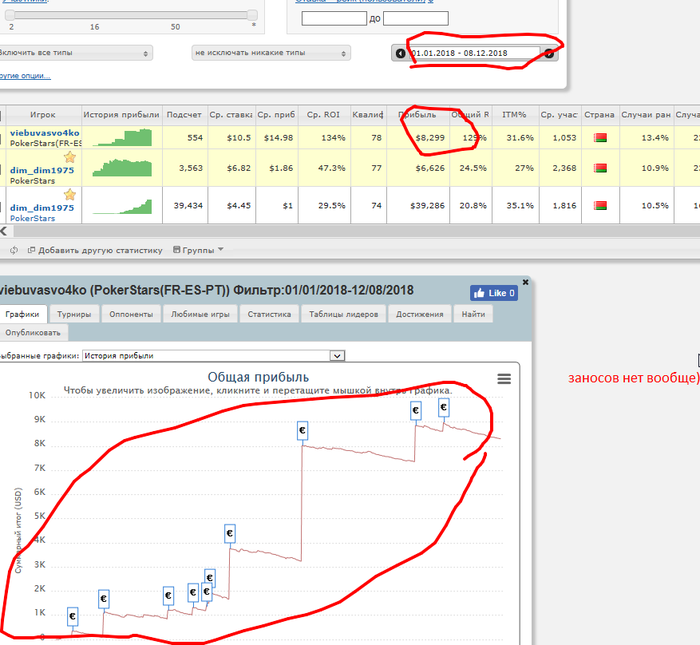Click the Опубликовать tab

click(33, 333)
